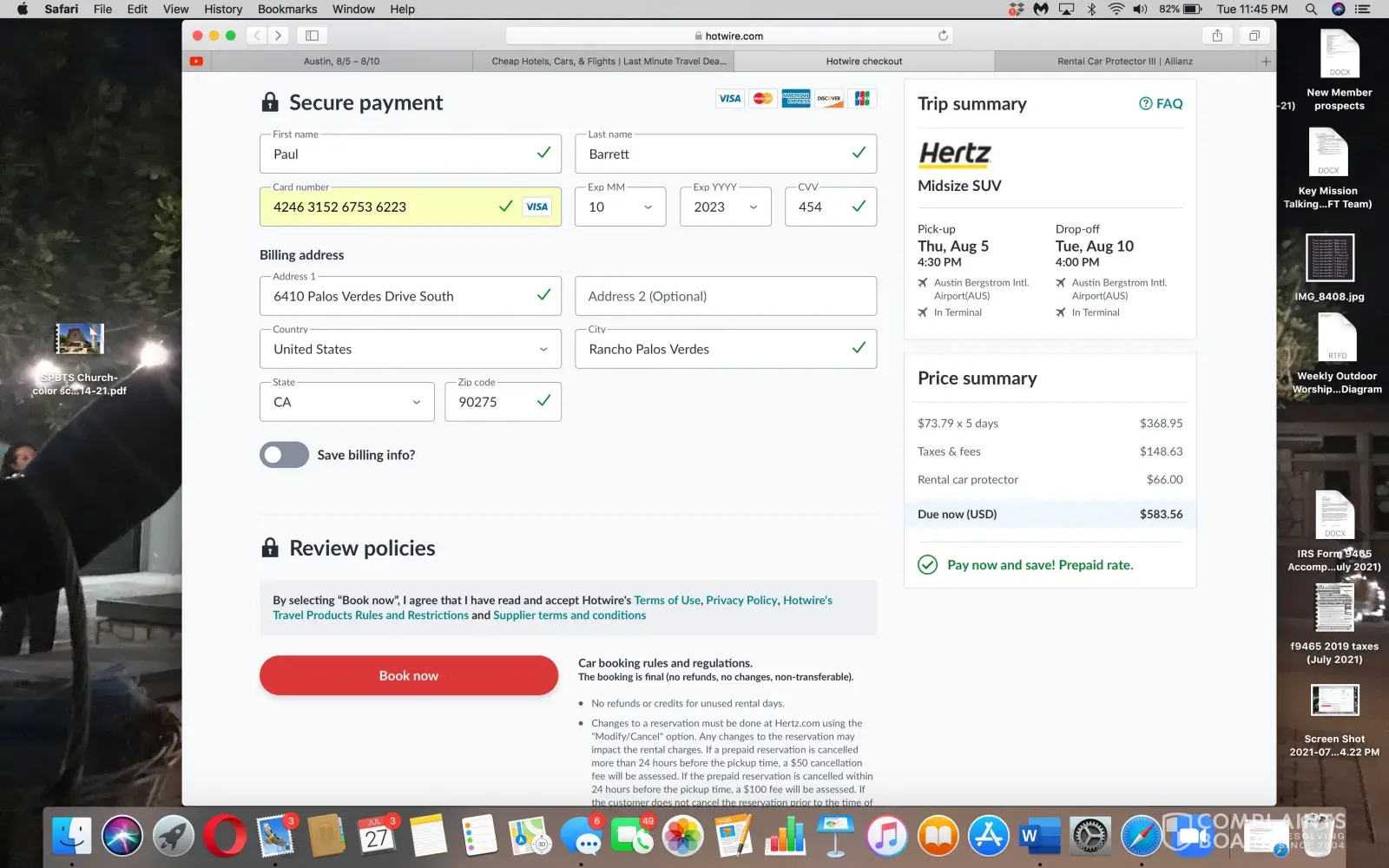Expand the Exp MM dropdown

click(620, 207)
